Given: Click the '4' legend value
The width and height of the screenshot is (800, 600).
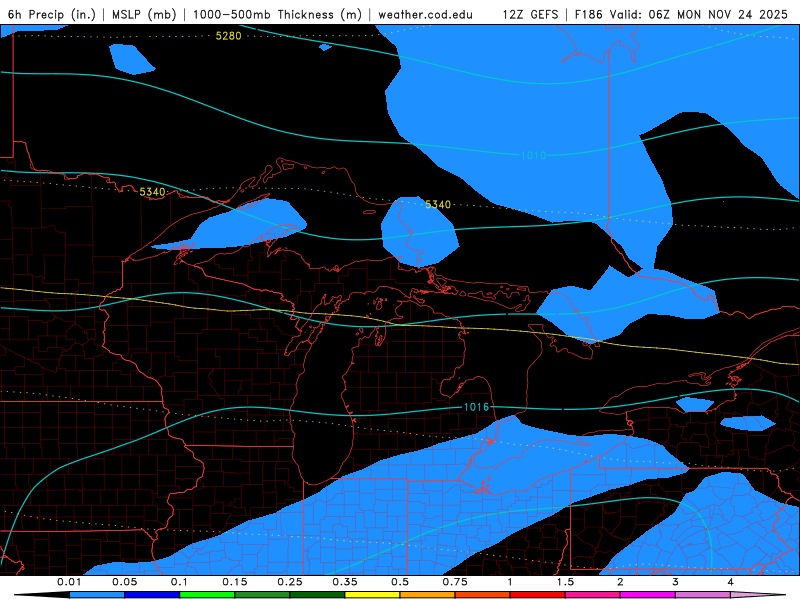Looking at the screenshot, I should tap(731, 582).
